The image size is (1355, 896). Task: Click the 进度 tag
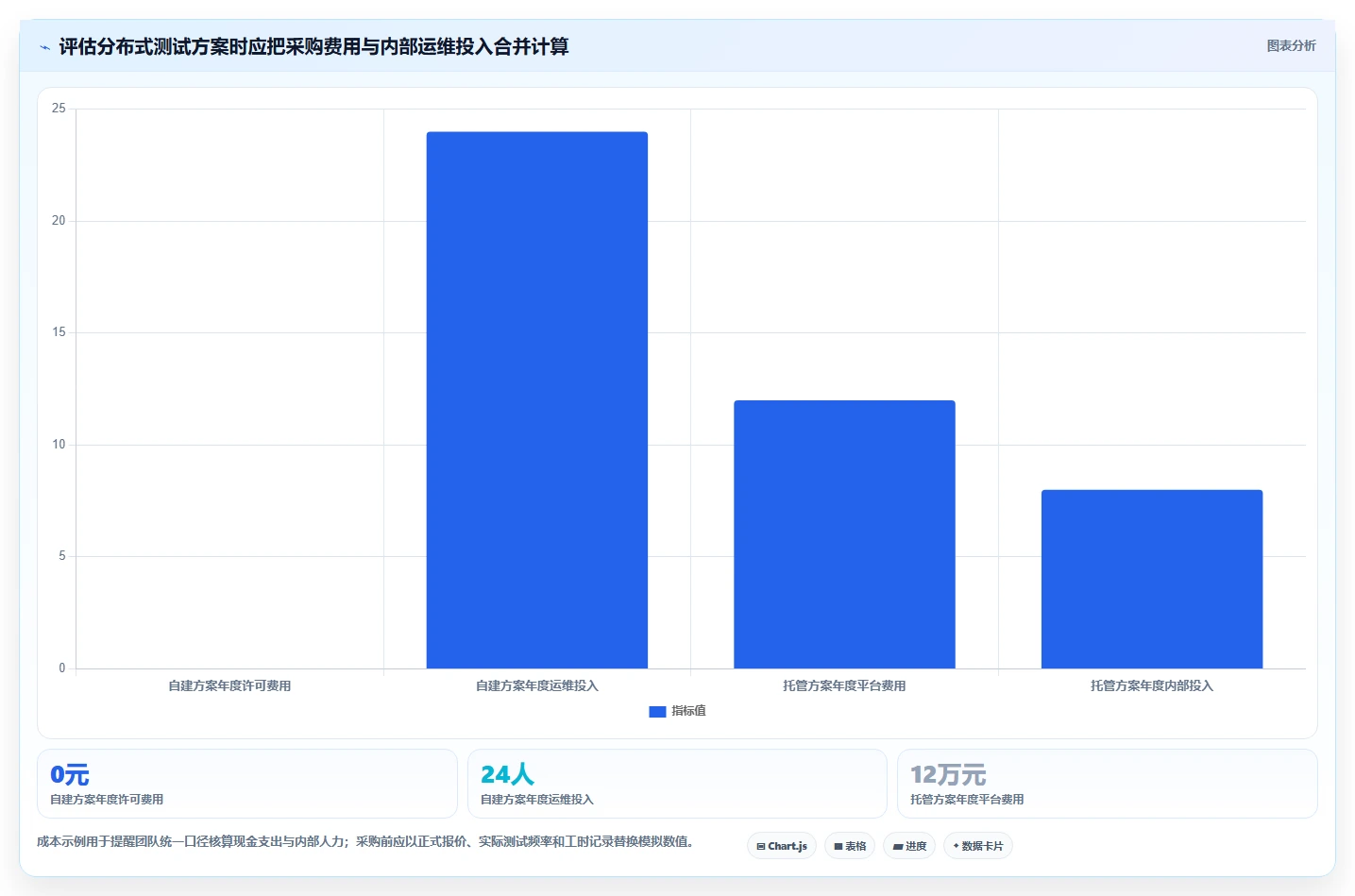pos(909,846)
